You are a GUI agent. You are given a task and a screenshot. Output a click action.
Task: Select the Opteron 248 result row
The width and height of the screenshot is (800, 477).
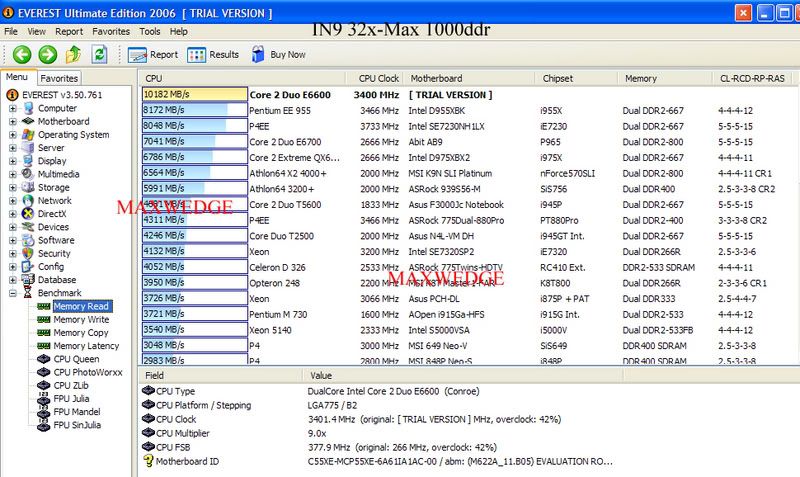point(468,283)
